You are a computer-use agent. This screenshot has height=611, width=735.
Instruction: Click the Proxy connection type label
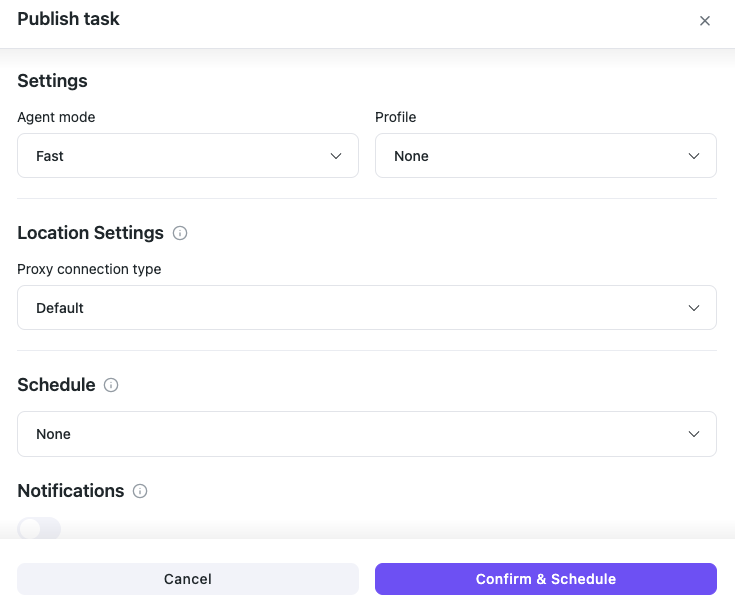[89, 269]
